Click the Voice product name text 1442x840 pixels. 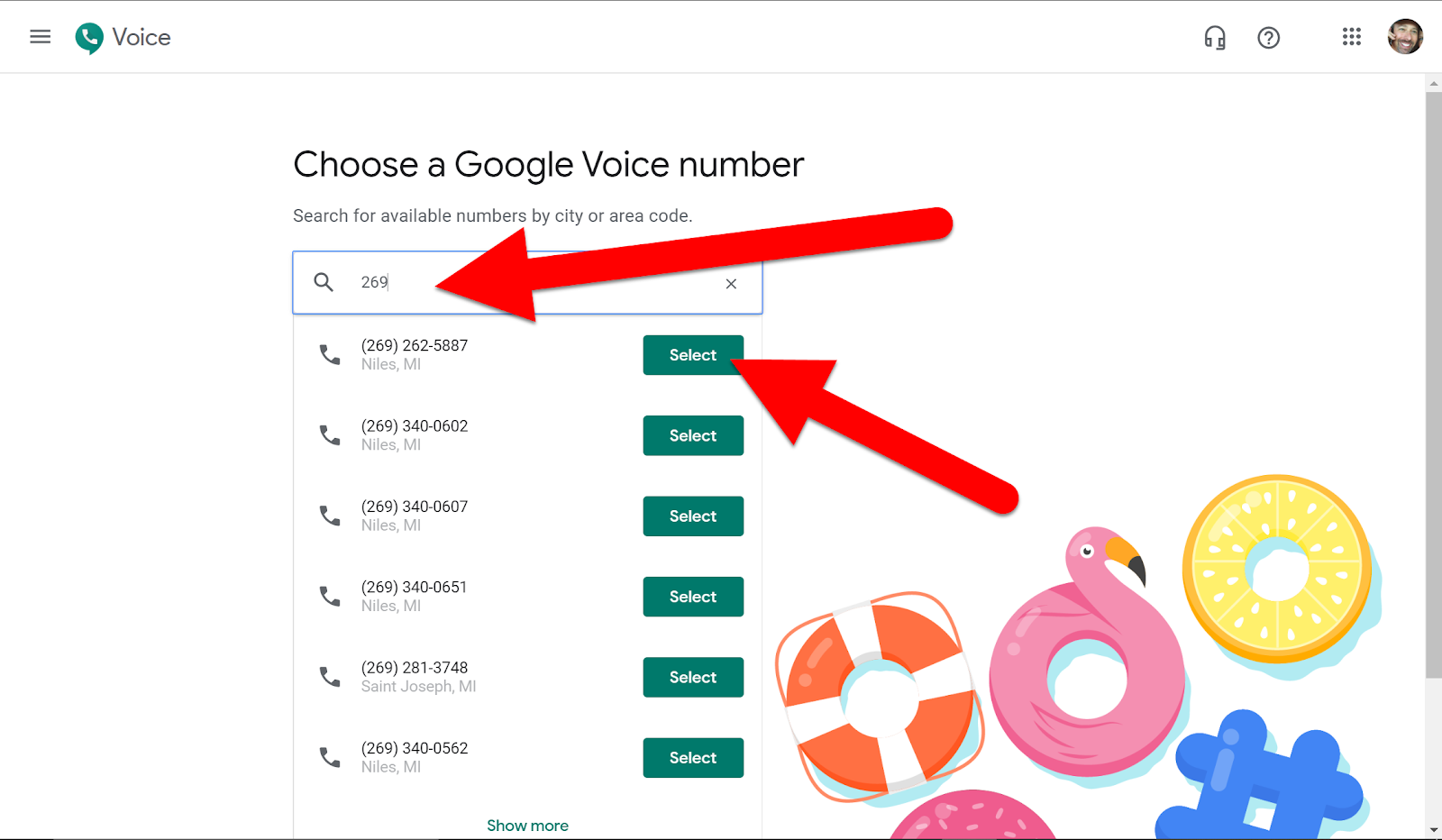(141, 38)
